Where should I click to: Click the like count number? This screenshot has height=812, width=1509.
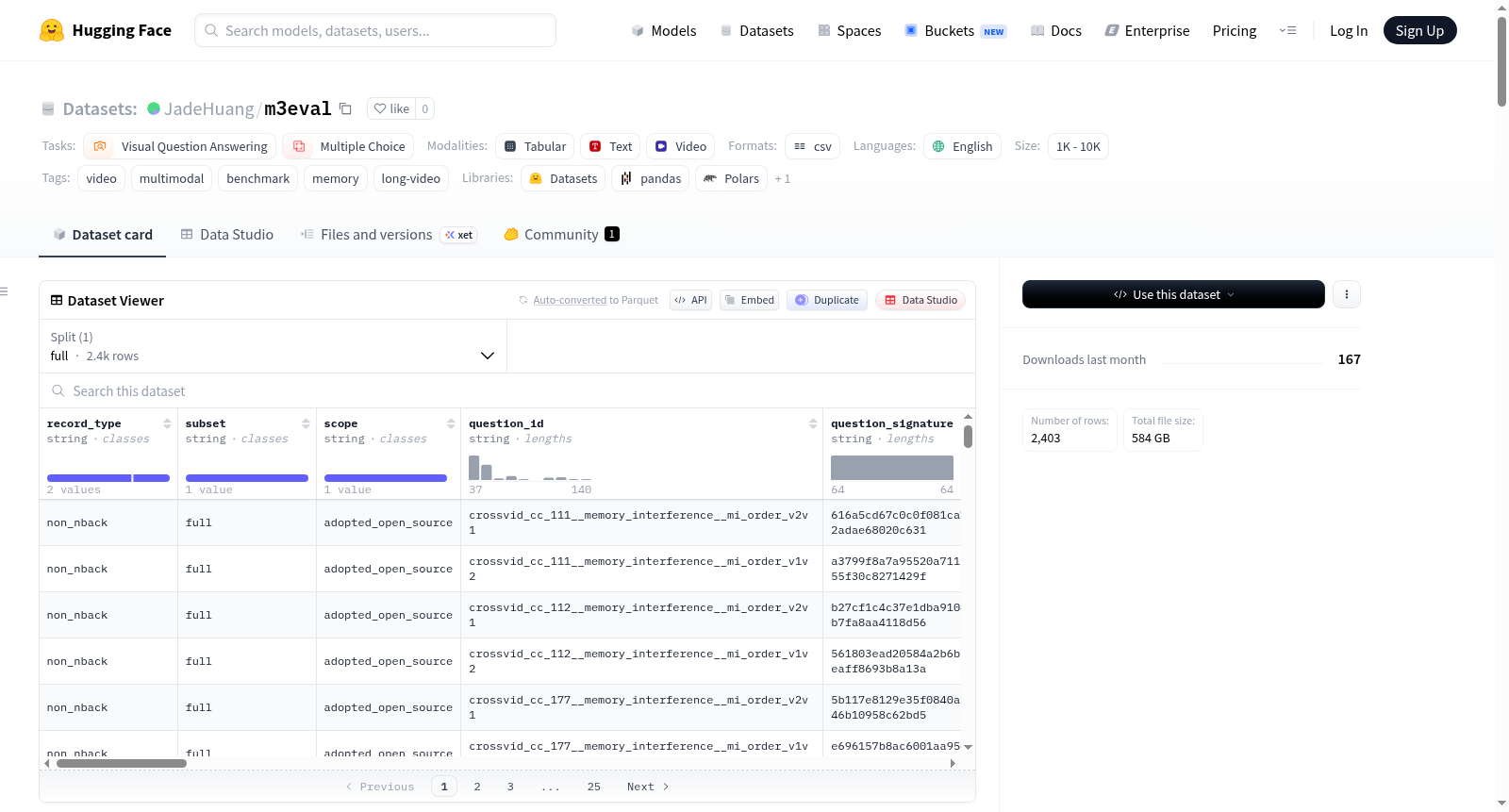point(425,108)
